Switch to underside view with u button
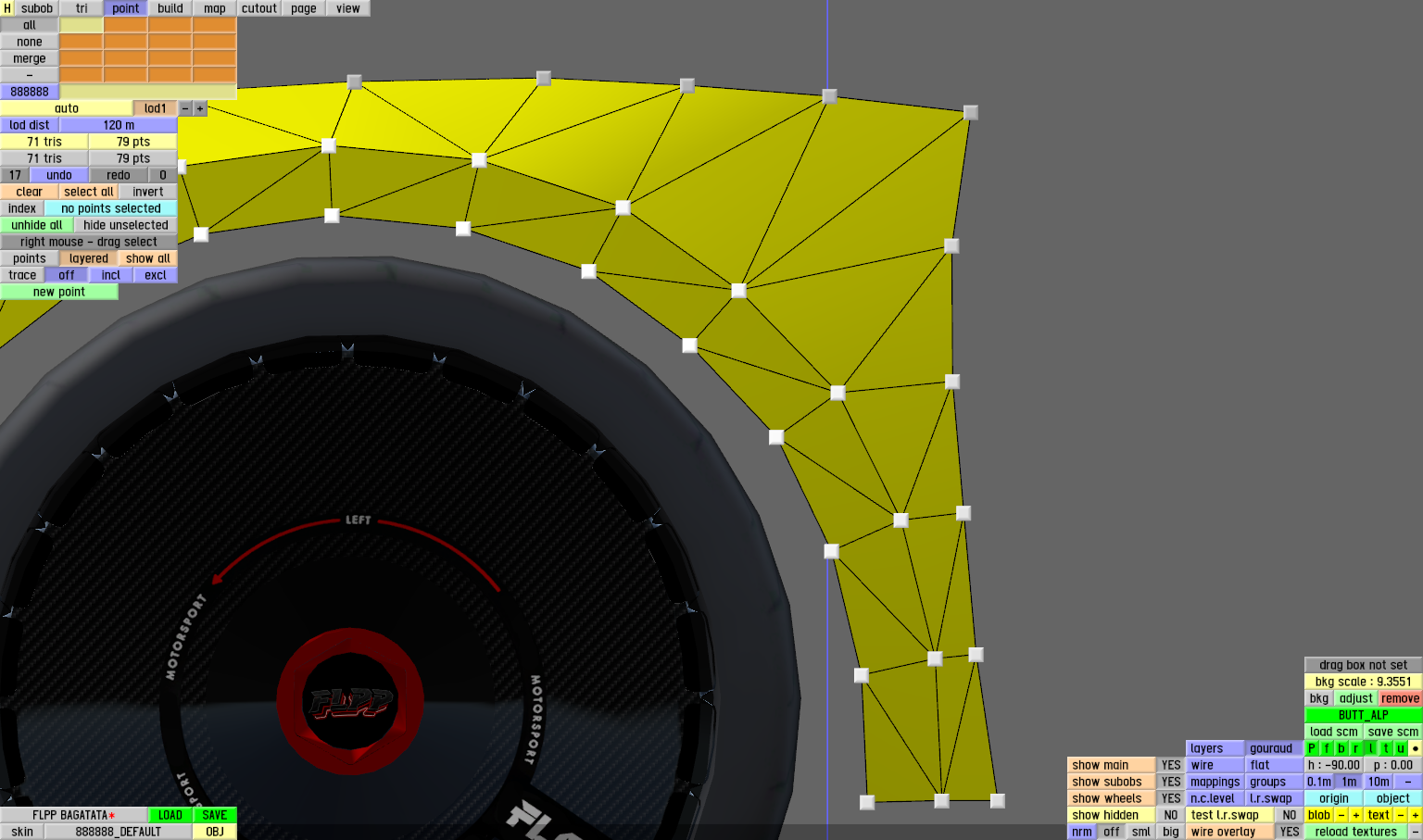 (x=1401, y=748)
